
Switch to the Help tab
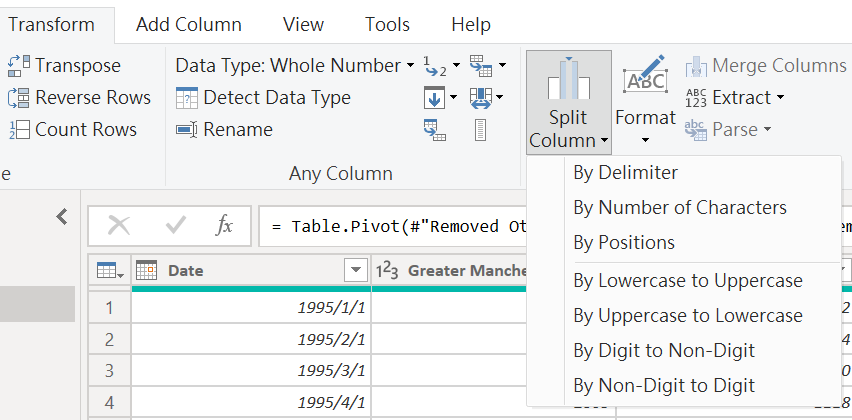471,24
